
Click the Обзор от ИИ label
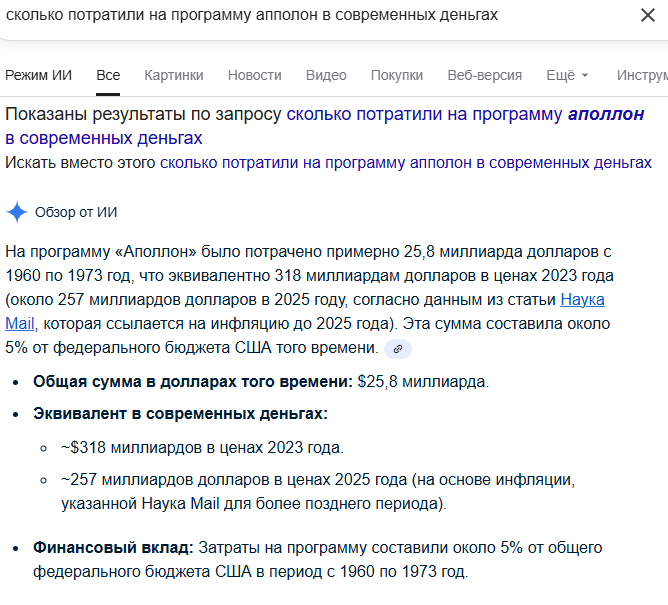(x=76, y=212)
